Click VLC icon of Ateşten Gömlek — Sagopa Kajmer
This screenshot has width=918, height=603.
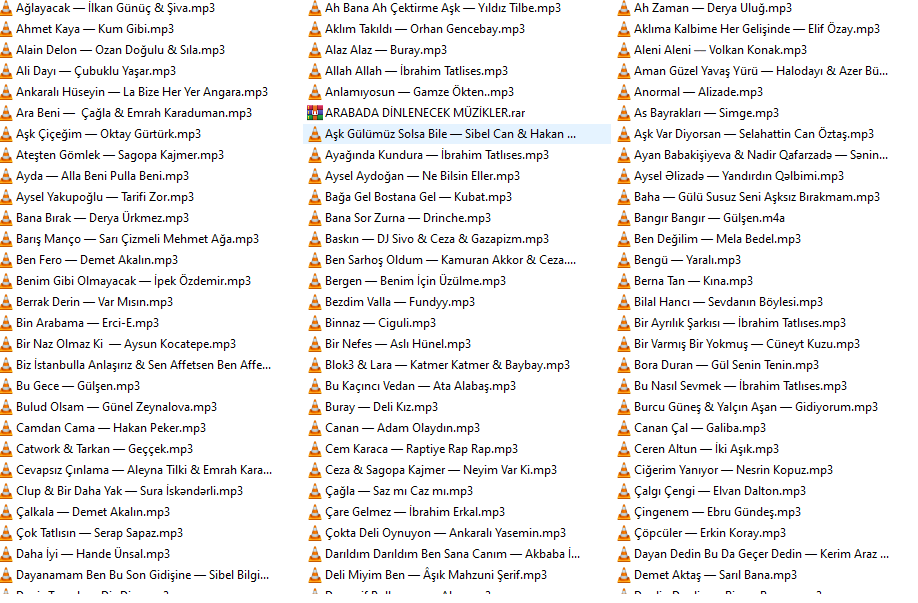(x=6, y=155)
